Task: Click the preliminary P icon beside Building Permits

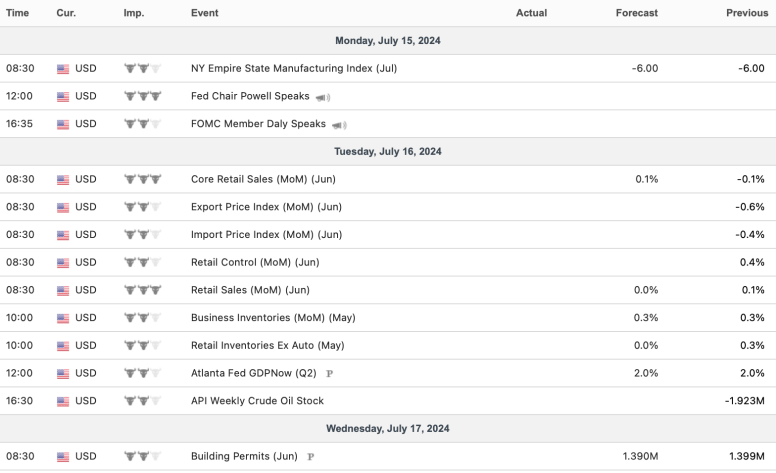Action: [310, 457]
